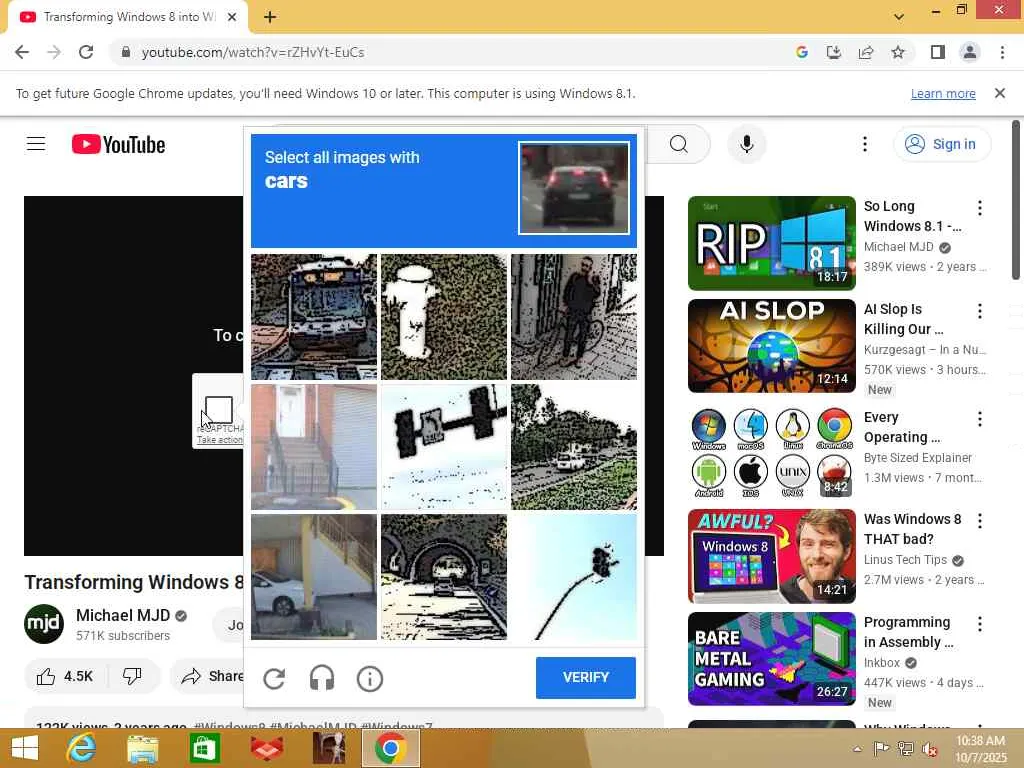Open the AI Slop Is Killing Our video
The width and height of the screenshot is (1024, 768).
(x=772, y=345)
